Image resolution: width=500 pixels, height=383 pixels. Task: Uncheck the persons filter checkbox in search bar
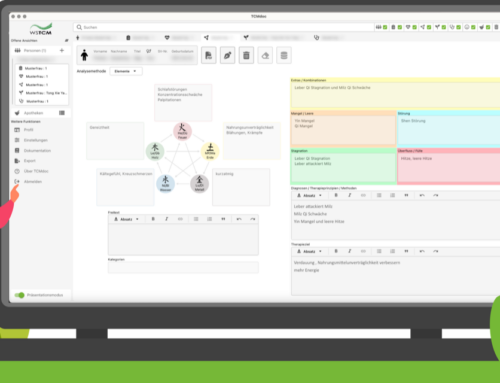tap(385, 27)
